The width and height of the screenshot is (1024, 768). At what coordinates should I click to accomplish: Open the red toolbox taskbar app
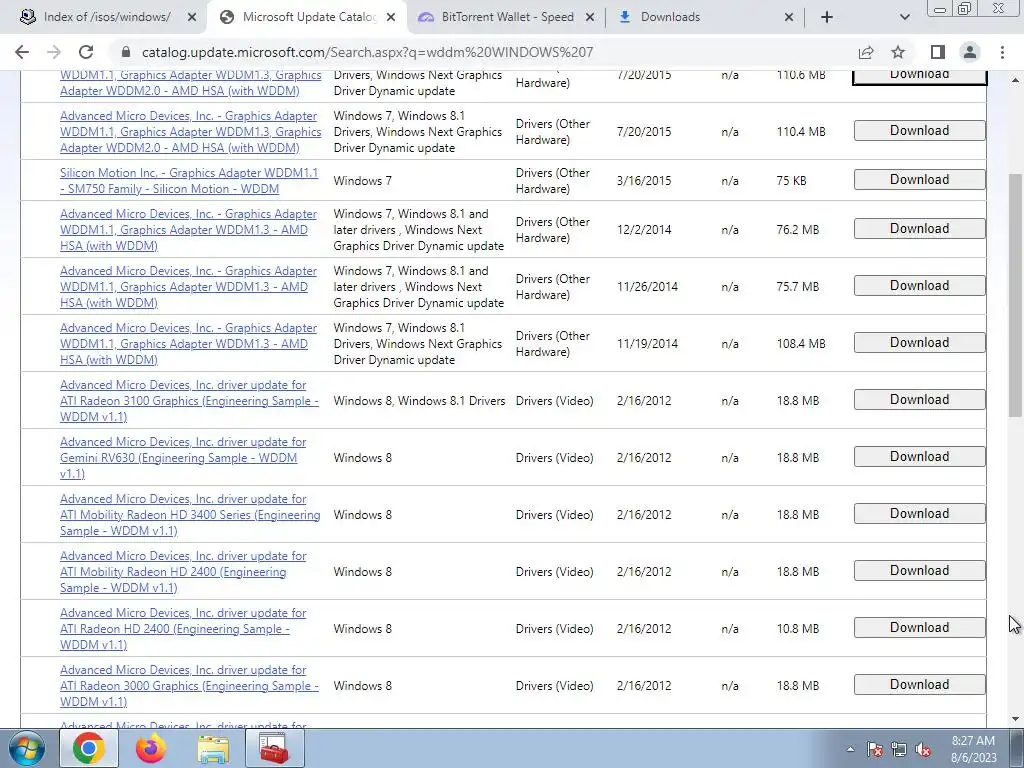point(274,748)
